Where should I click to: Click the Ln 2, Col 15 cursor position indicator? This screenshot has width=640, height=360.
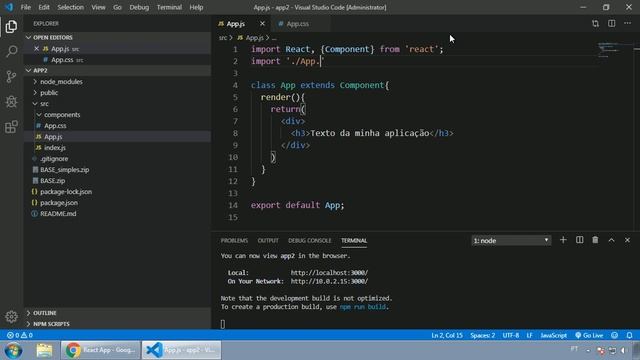[x=447, y=335]
